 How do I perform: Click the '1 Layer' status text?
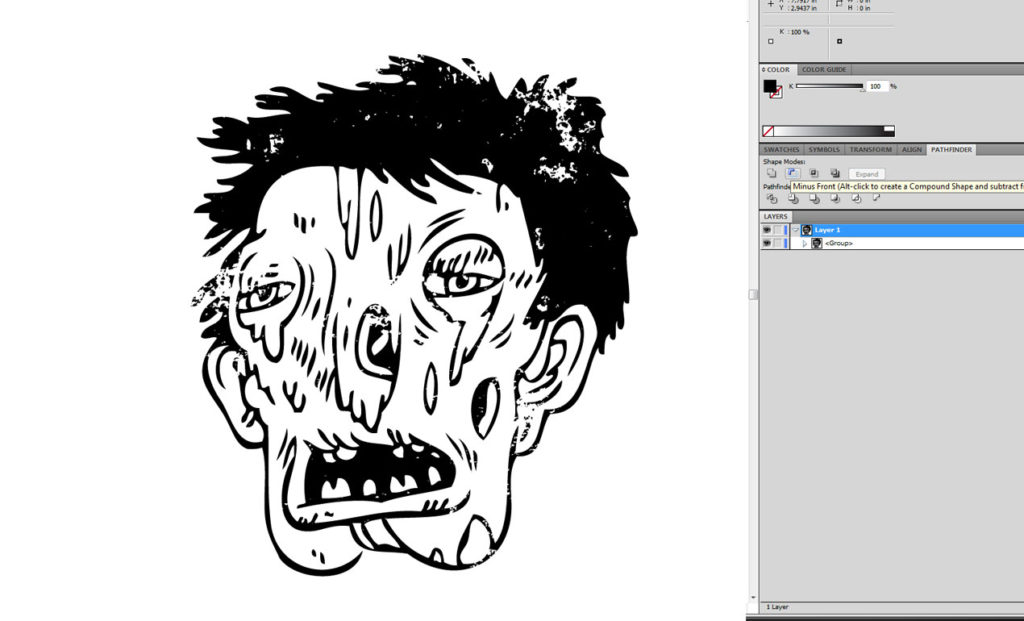[x=777, y=607]
